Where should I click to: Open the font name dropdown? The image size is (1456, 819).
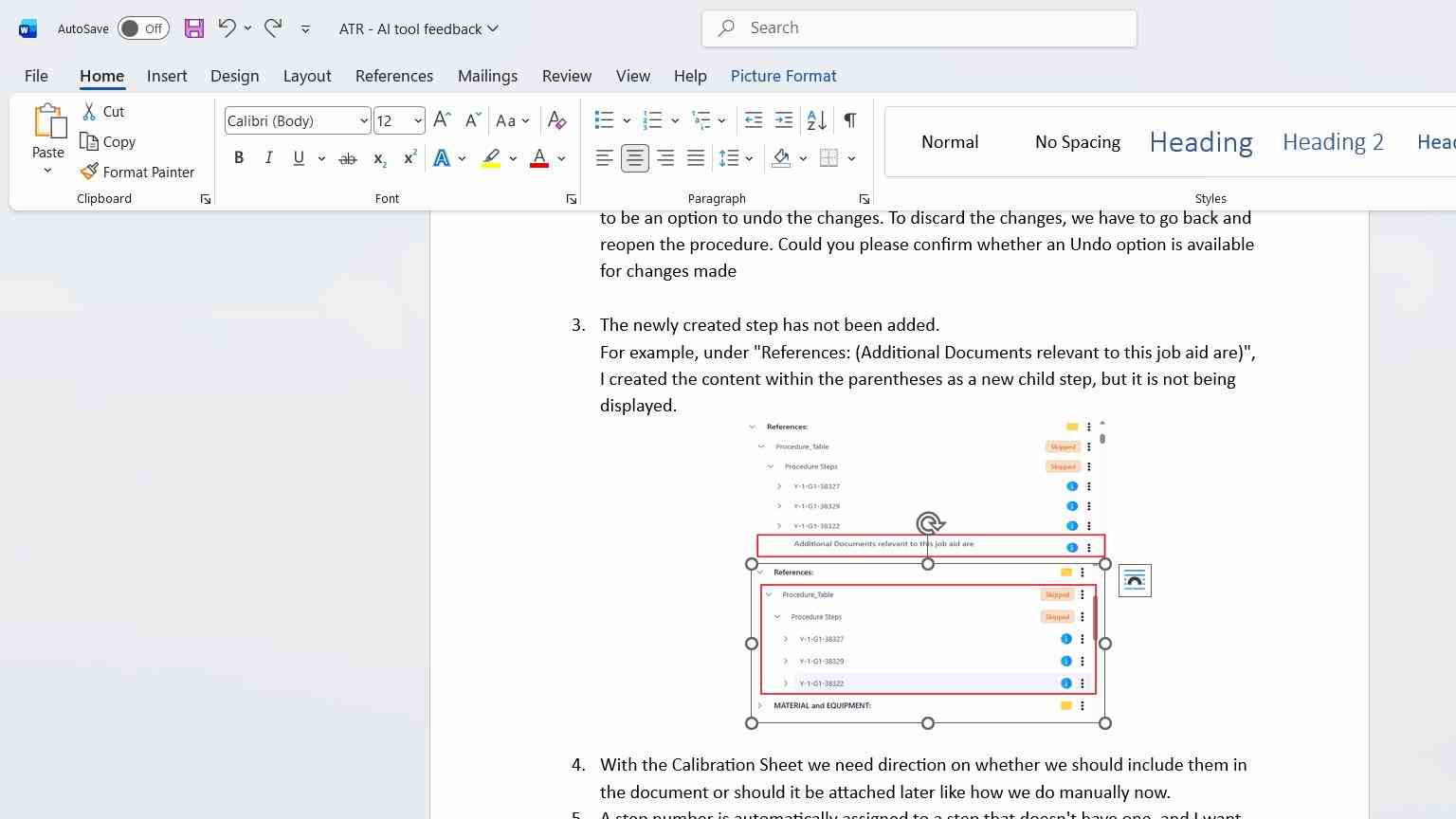[x=363, y=120]
